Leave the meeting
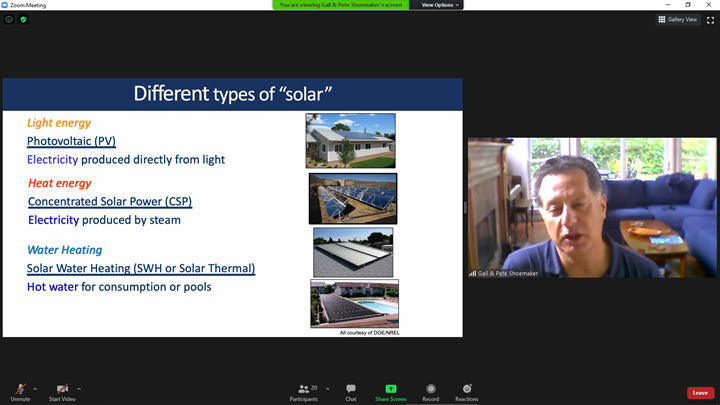The image size is (720, 405). click(700, 393)
